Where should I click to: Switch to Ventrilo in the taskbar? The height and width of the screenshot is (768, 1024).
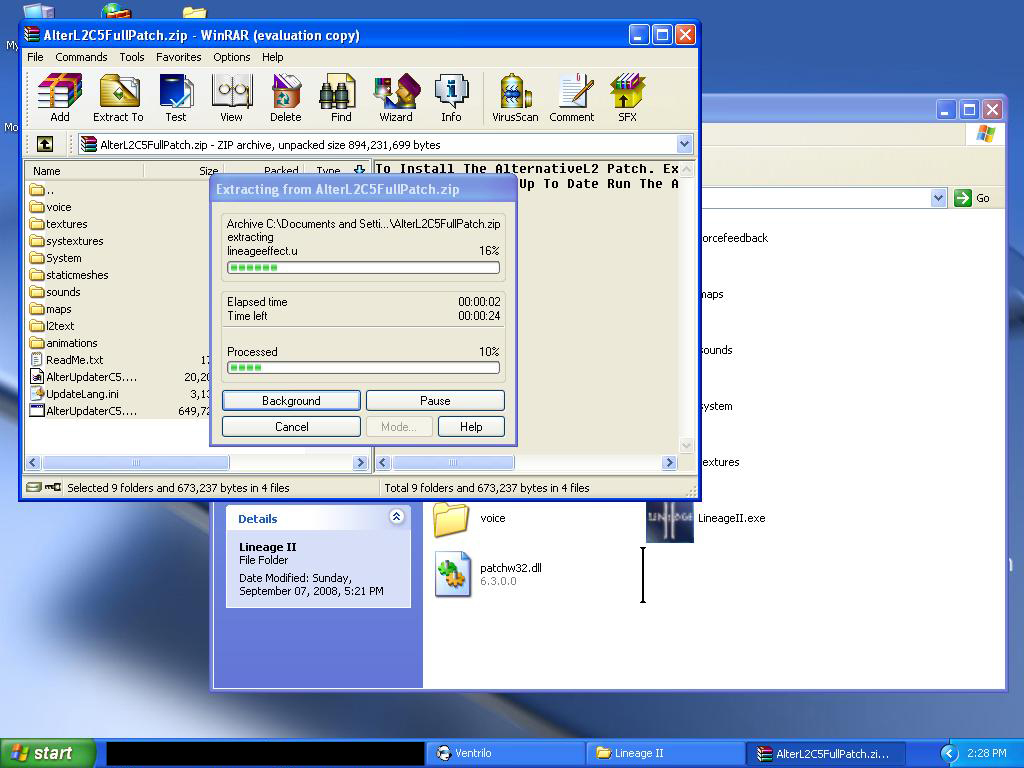click(505, 754)
